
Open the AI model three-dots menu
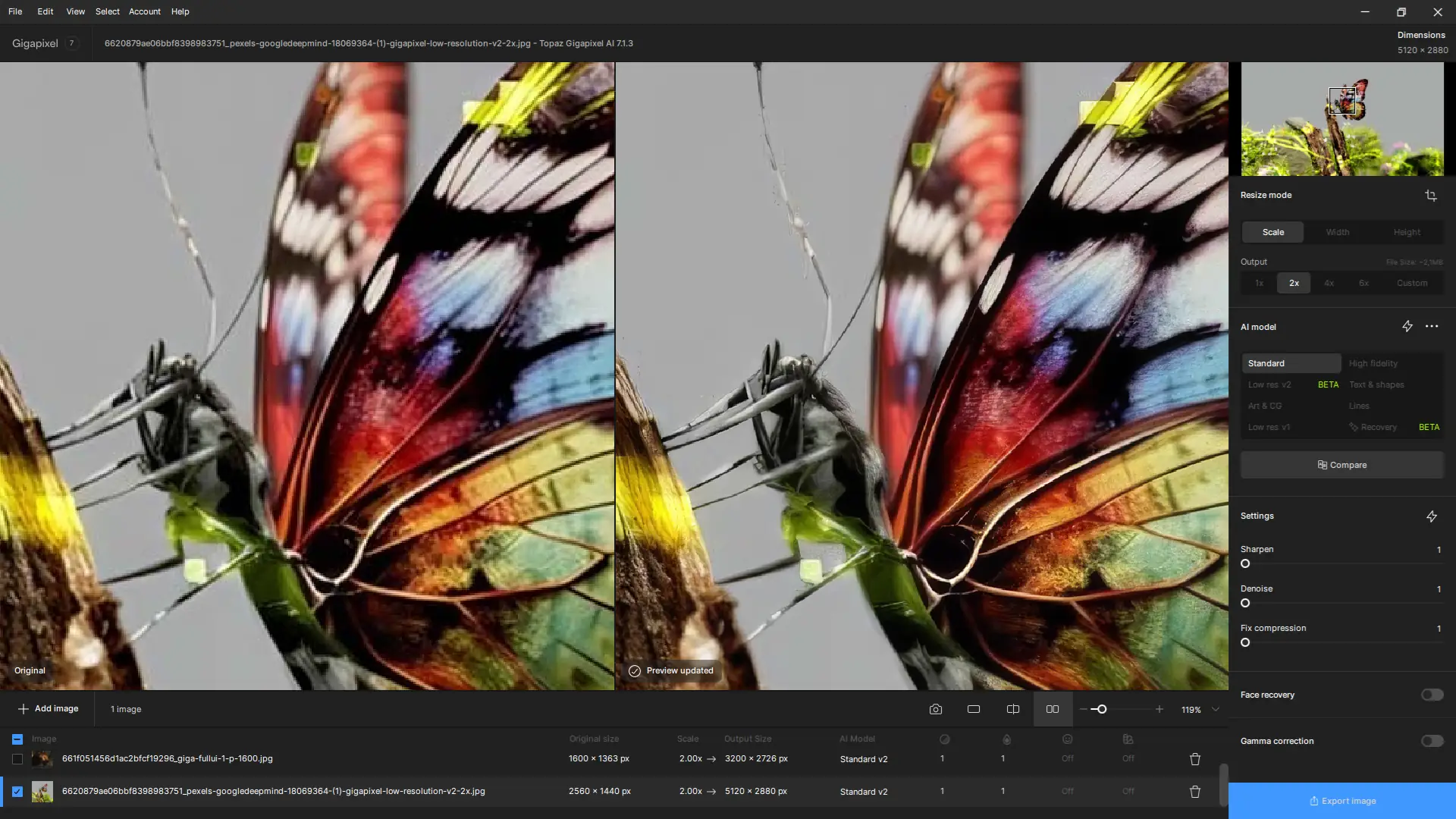click(x=1432, y=326)
